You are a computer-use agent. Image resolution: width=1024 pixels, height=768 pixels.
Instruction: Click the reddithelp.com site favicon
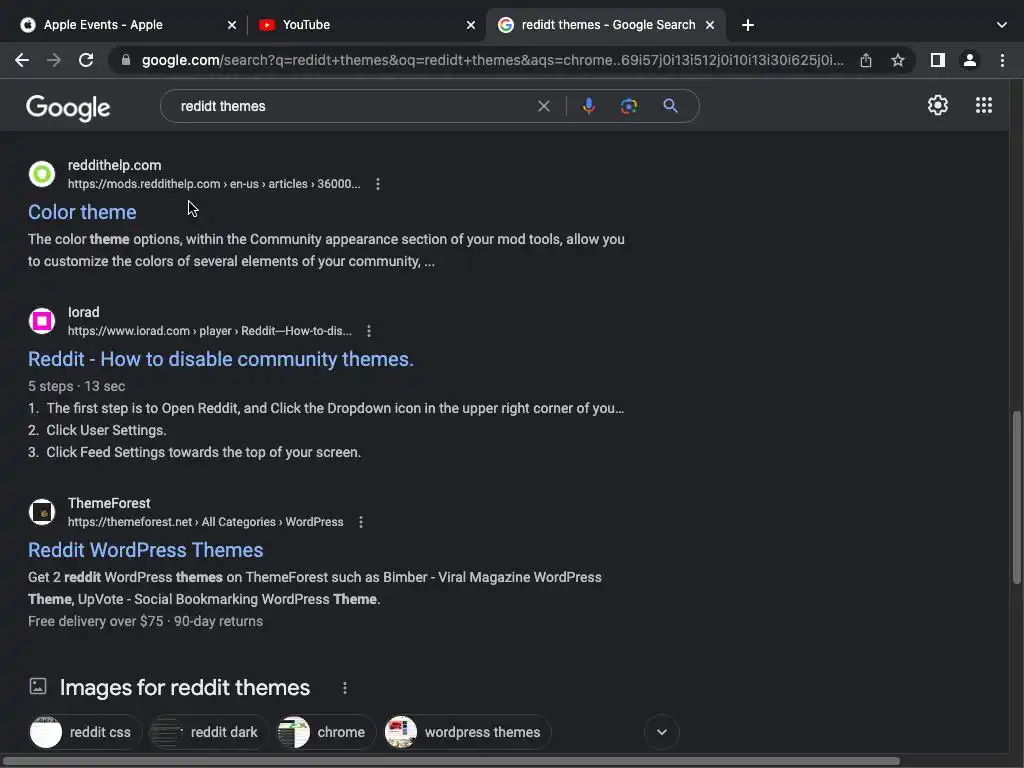[x=42, y=174]
